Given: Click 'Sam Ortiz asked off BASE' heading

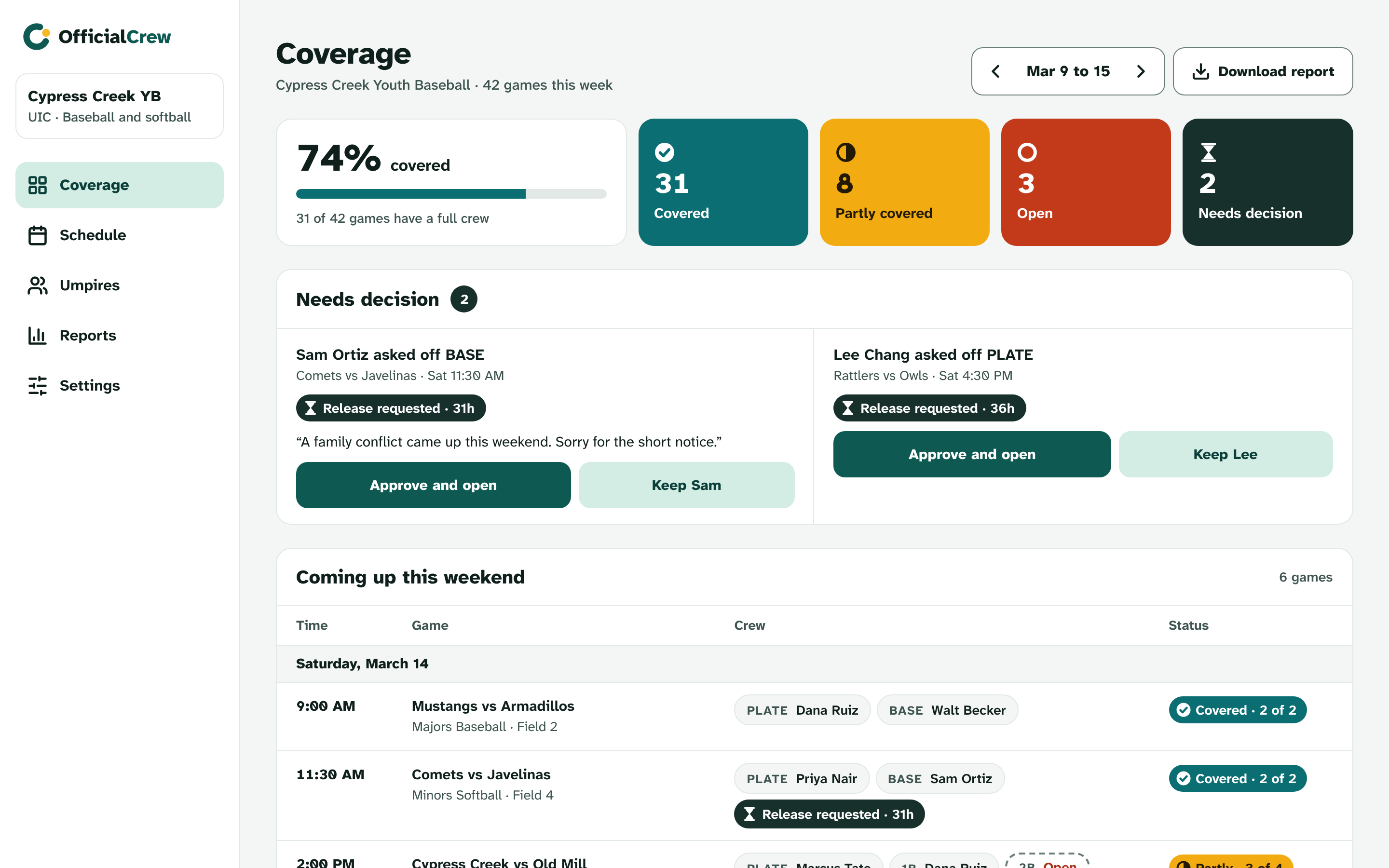Looking at the screenshot, I should tap(390, 355).
